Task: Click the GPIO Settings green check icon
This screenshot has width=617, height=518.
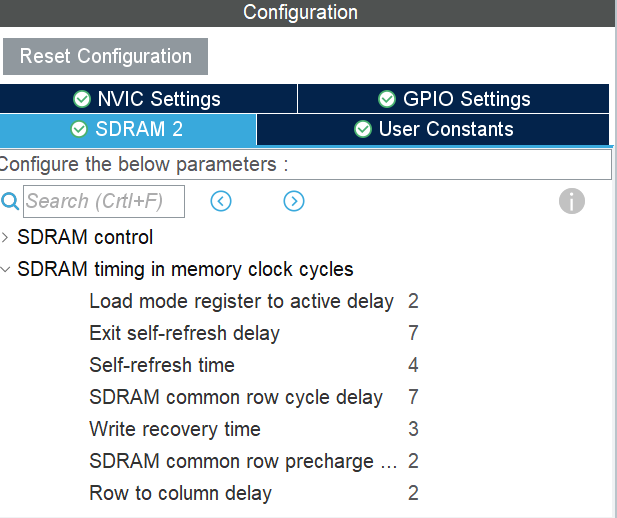Action: pos(387,99)
